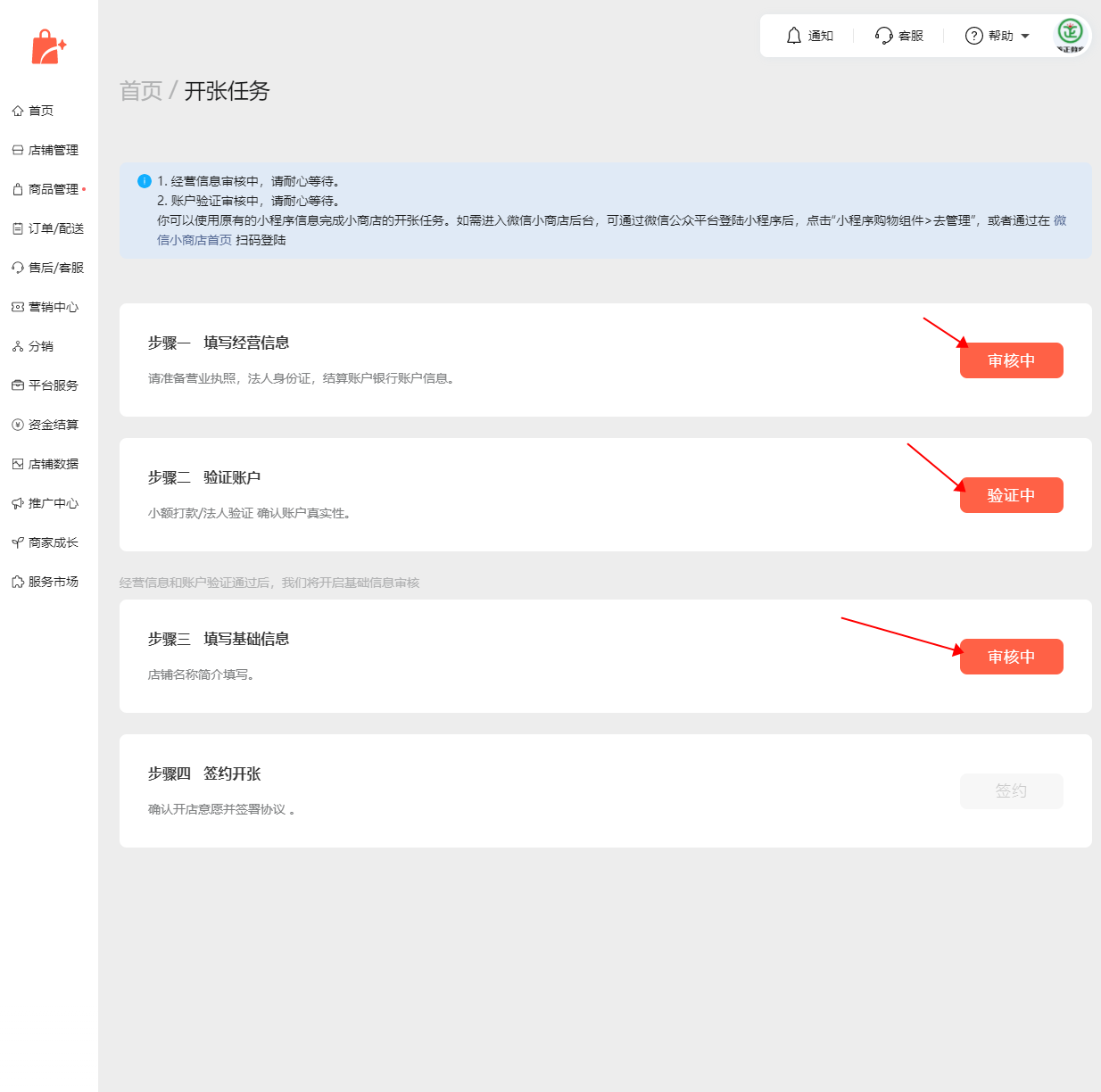This screenshot has width=1101, height=1092.
Task: Click the 步骤四 签约开张 heading
Action: (204, 773)
